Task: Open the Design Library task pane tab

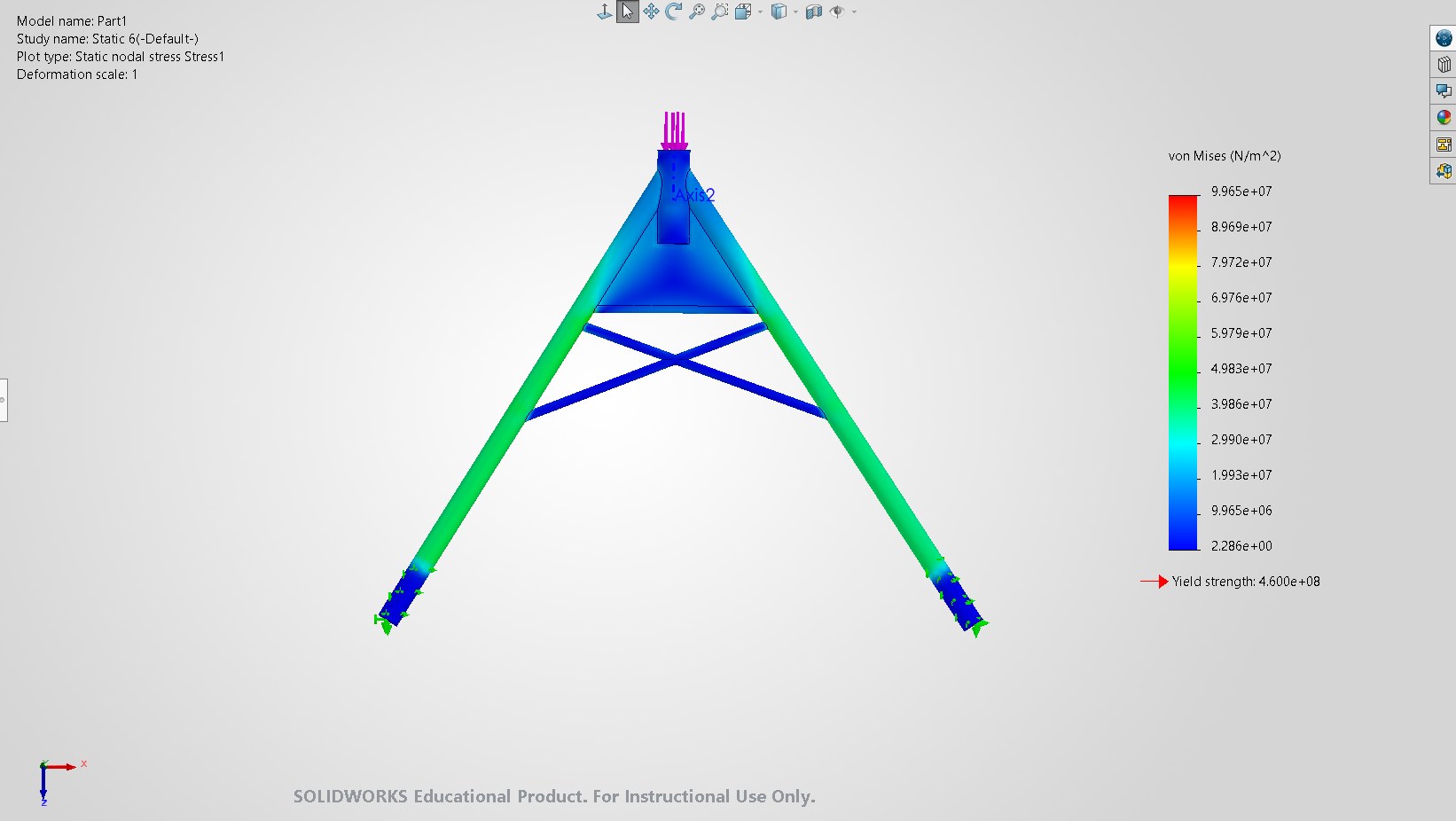Action: 1444,65
